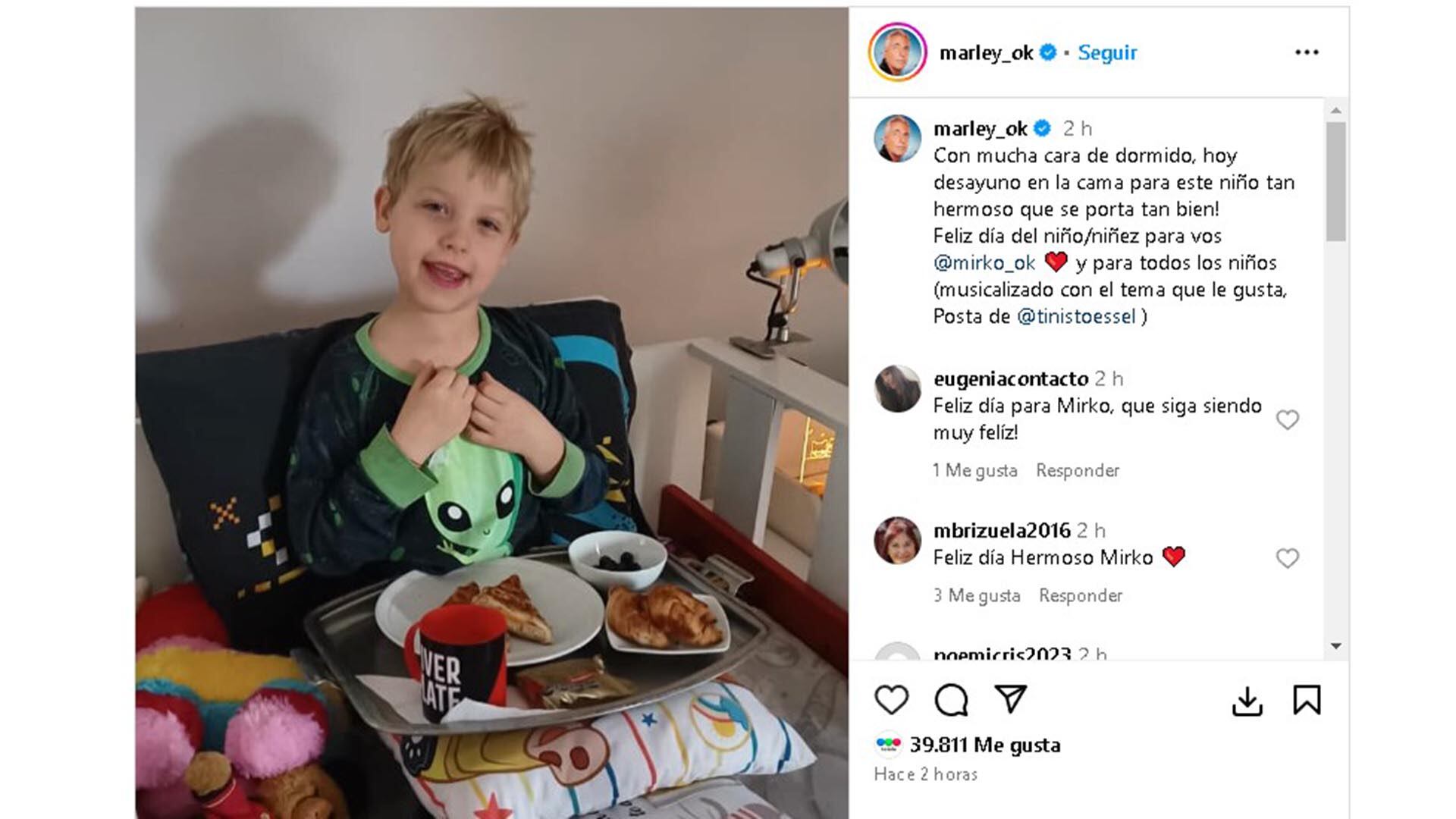Image resolution: width=1456 pixels, height=819 pixels.
Task: Follow marley_ok via the Seguir link
Action: (x=1107, y=52)
